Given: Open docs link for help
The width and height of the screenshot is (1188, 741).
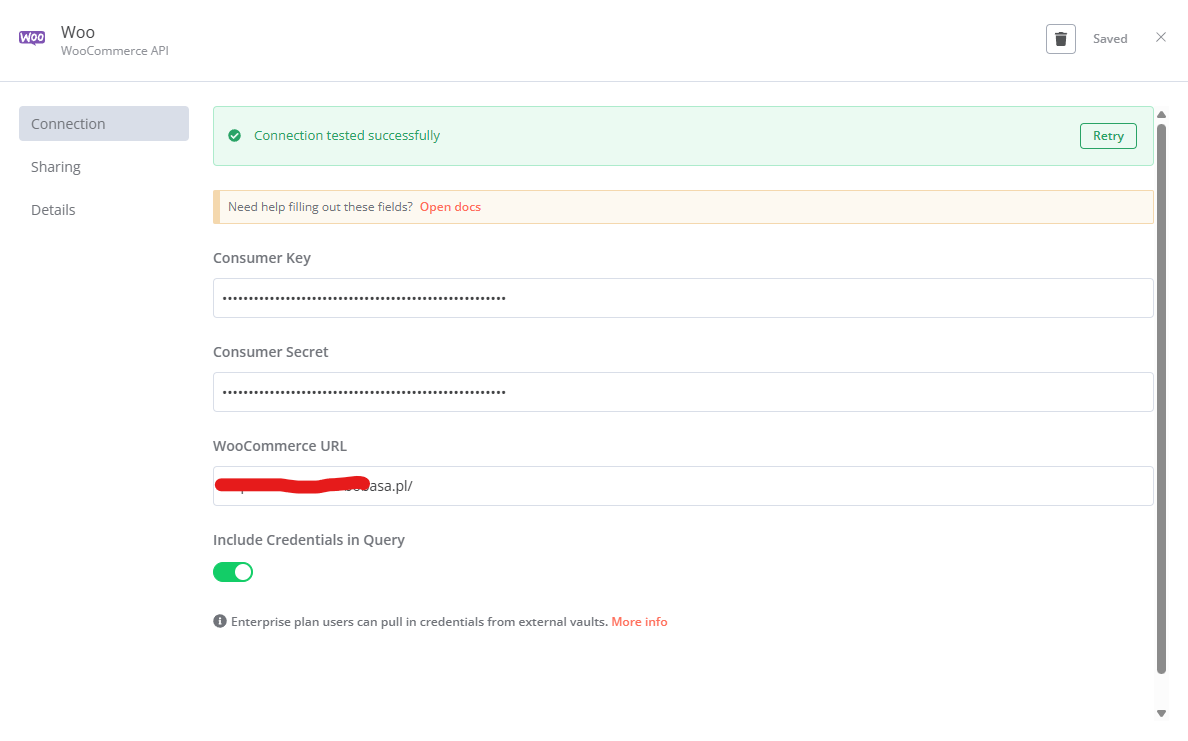Looking at the screenshot, I should [450, 207].
